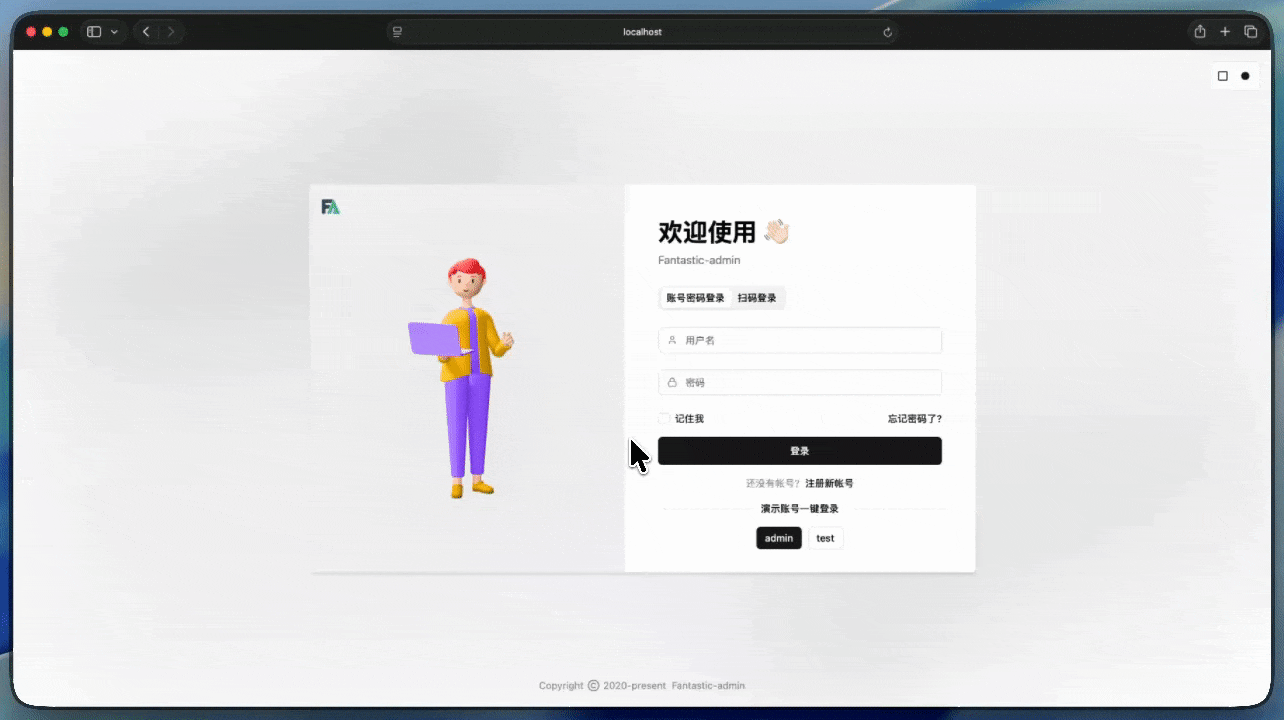Click the 注册新帐号 register link
This screenshot has height=720, width=1284.
[x=829, y=483]
